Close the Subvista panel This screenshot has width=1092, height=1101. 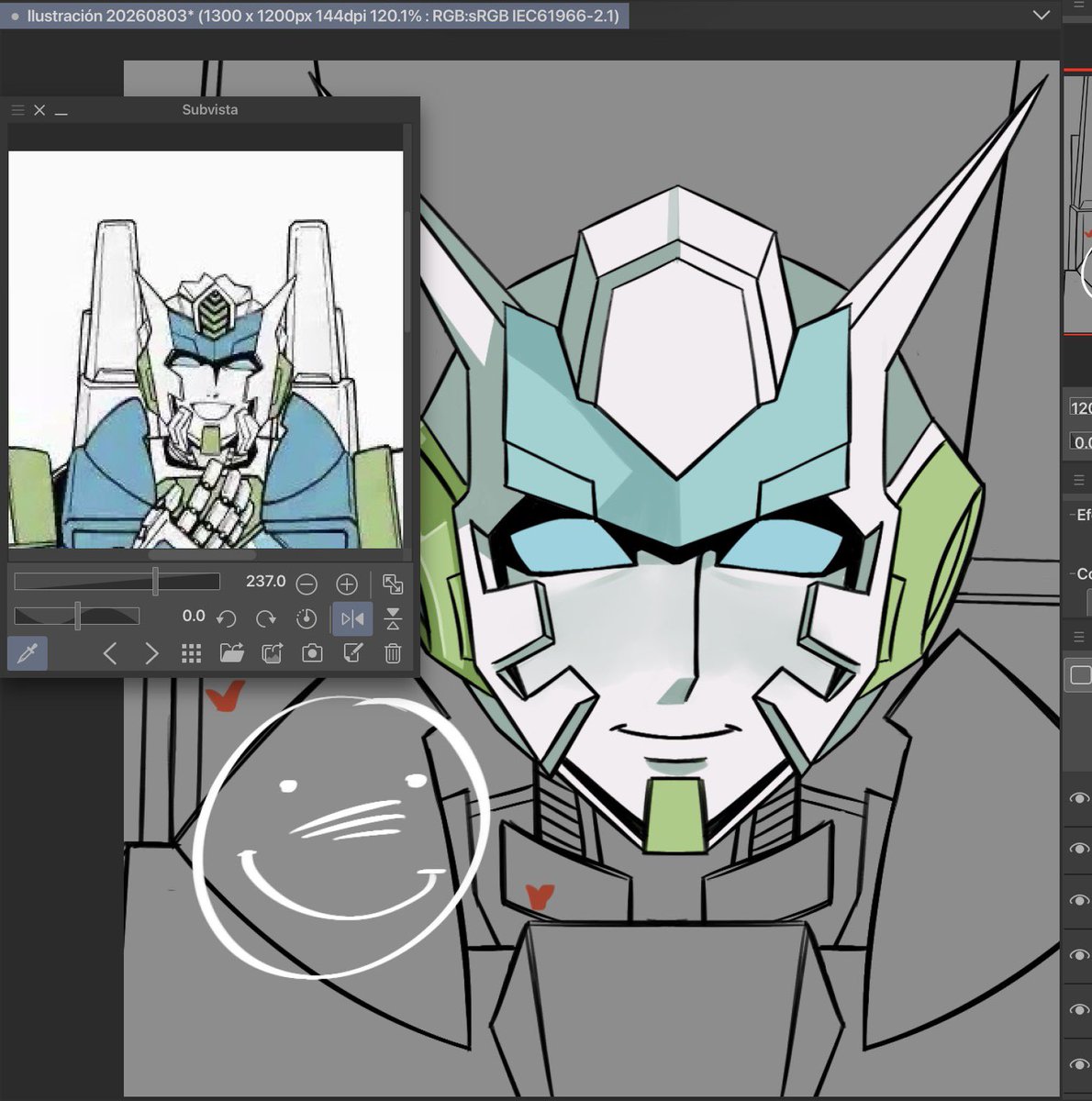39,110
